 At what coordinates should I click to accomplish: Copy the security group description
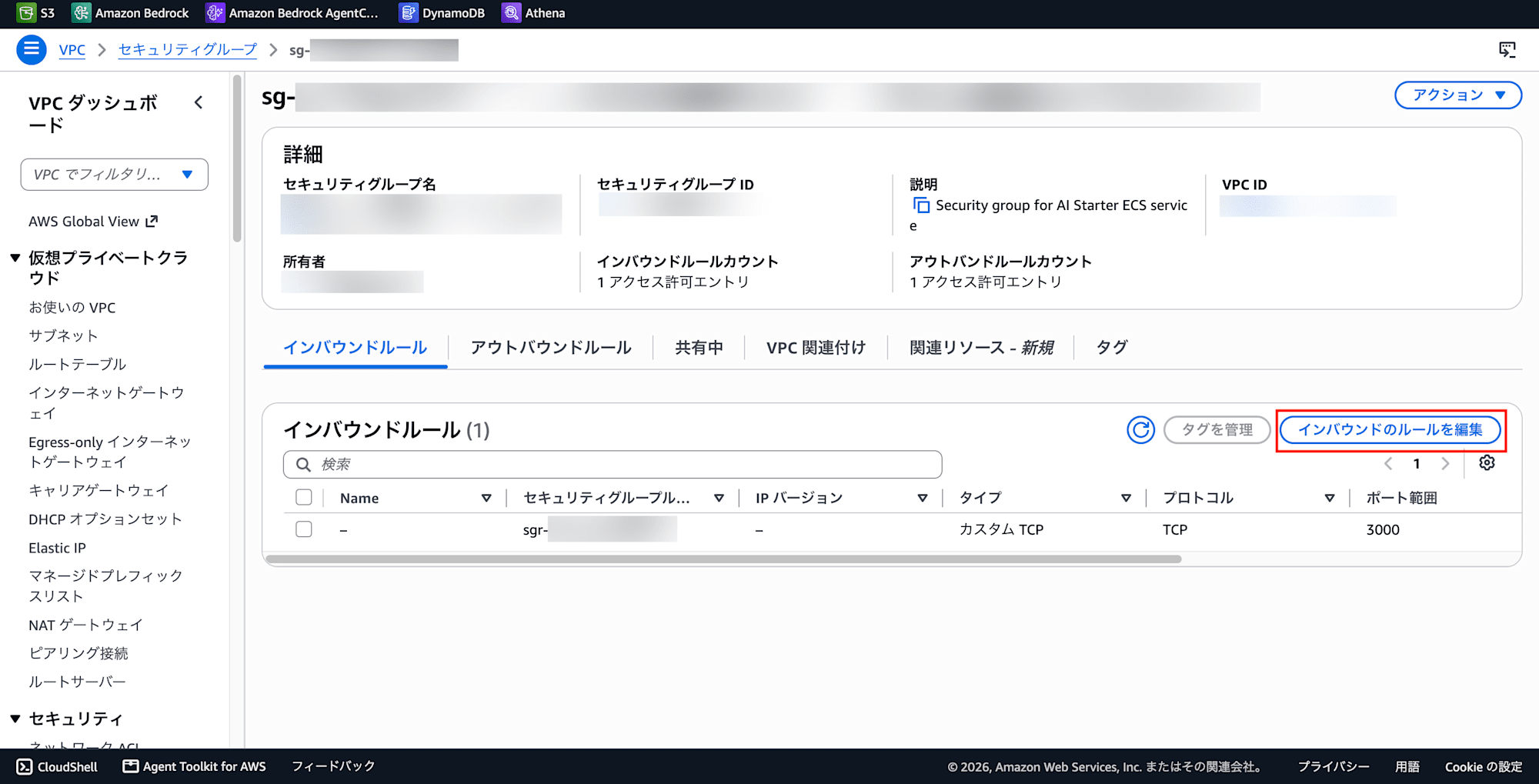coord(921,205)
